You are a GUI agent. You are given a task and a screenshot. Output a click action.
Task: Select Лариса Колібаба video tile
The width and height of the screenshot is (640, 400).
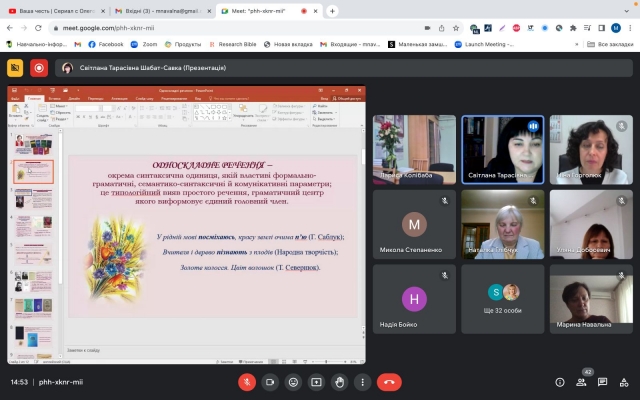(x=414, y=149)
